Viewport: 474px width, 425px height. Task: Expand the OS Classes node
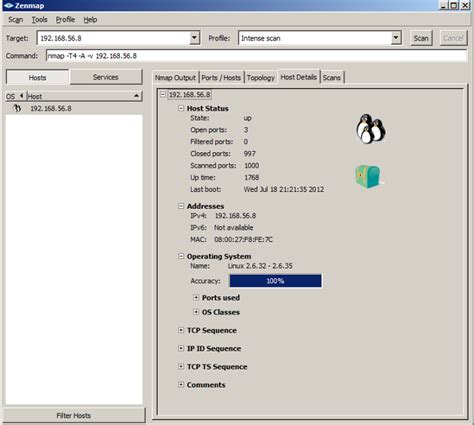click(x=196, y=312)
